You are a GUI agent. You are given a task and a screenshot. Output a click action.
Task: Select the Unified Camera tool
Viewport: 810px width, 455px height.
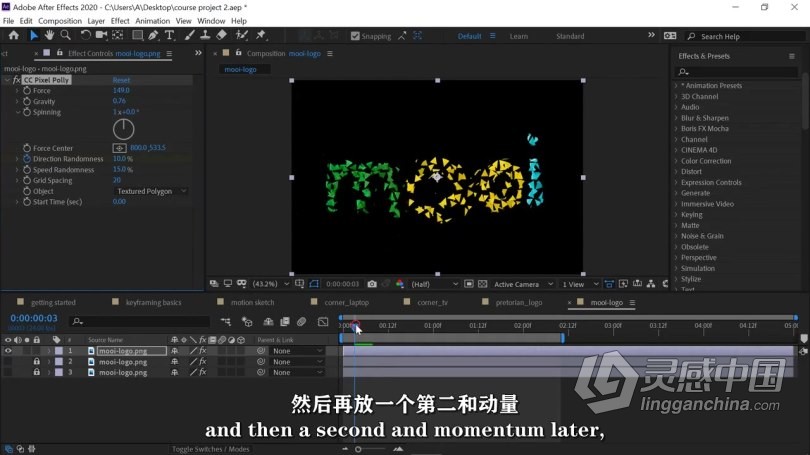coord(101,35)
